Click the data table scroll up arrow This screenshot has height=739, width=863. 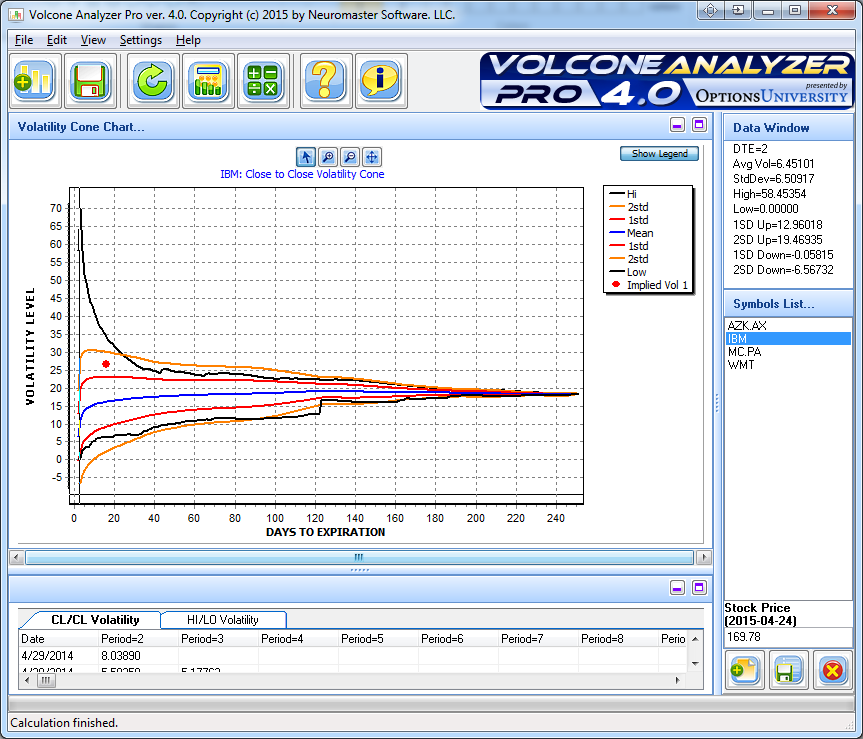[695, 639]
